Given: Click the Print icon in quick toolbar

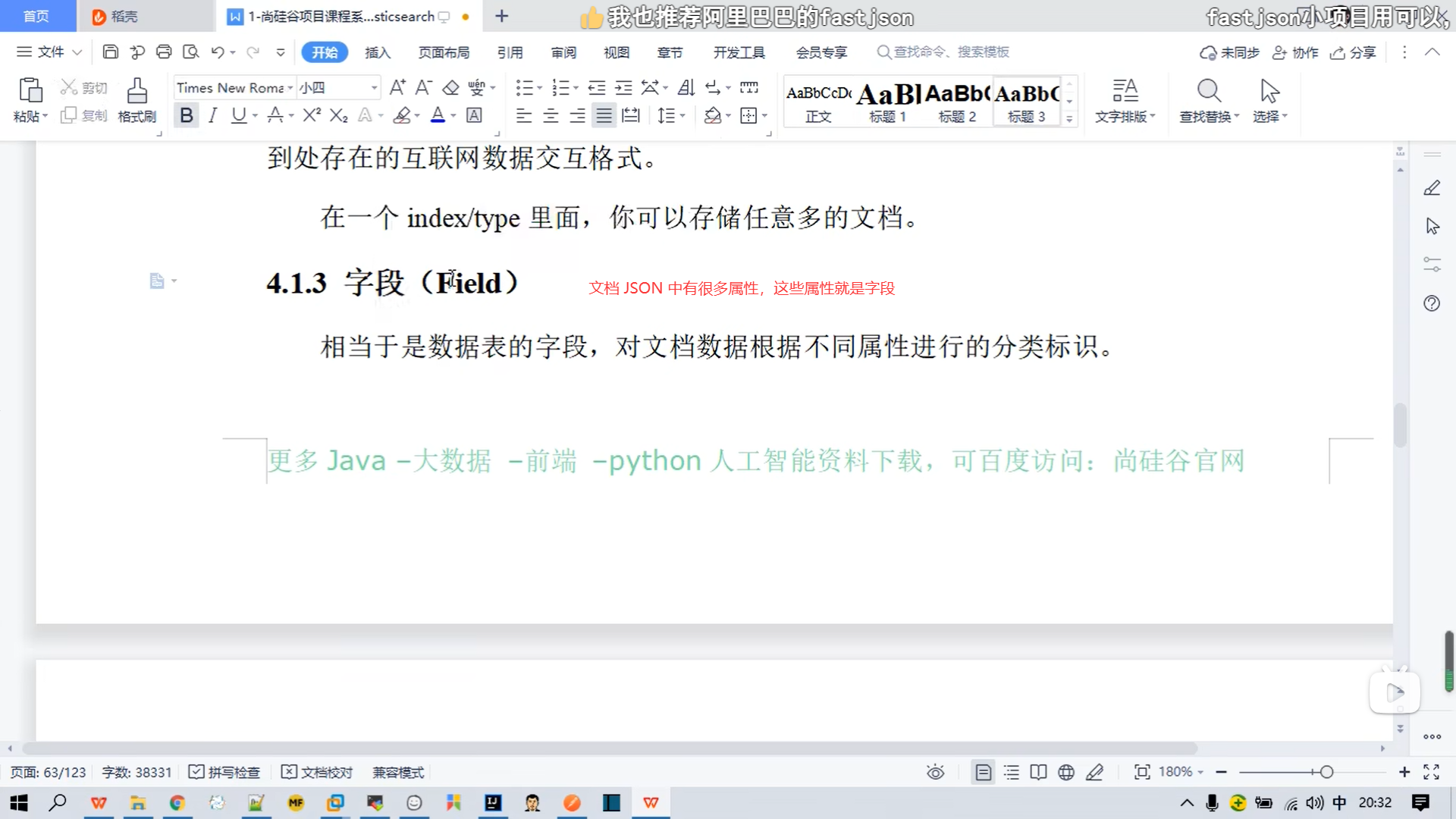Looking at the screenshot, I should (x=164, y=52).
